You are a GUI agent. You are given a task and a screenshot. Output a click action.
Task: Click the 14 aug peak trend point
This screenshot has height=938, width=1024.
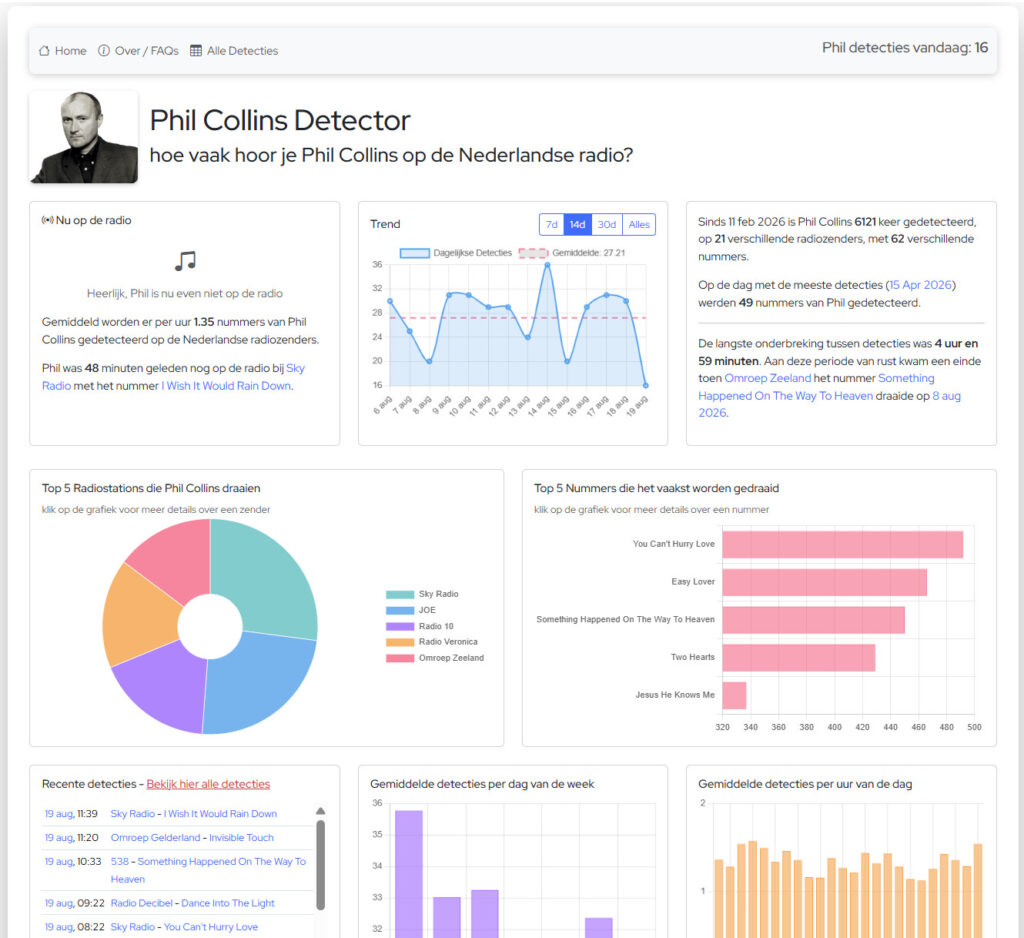click(547, 265)
